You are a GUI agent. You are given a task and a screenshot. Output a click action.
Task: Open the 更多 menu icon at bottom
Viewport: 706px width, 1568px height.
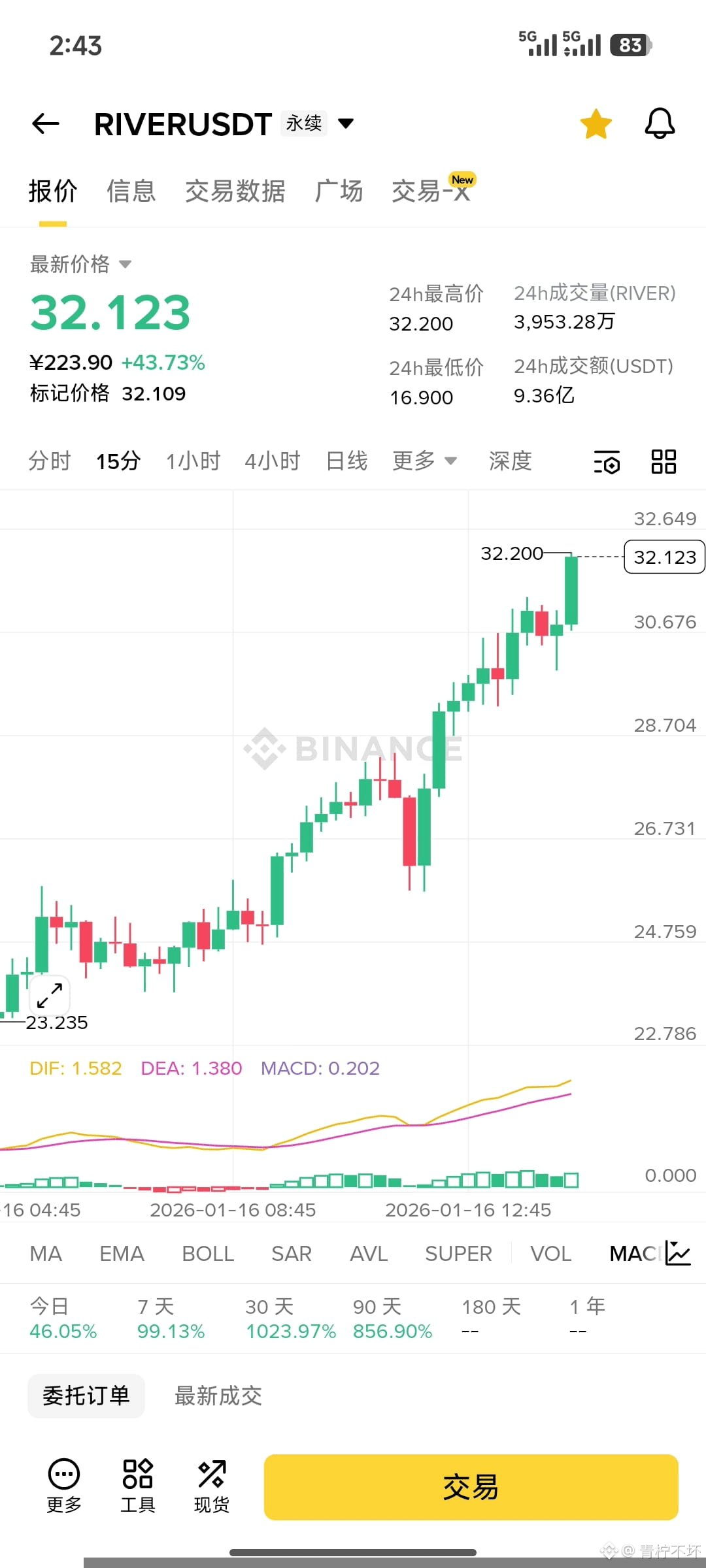coord(64,1486)
